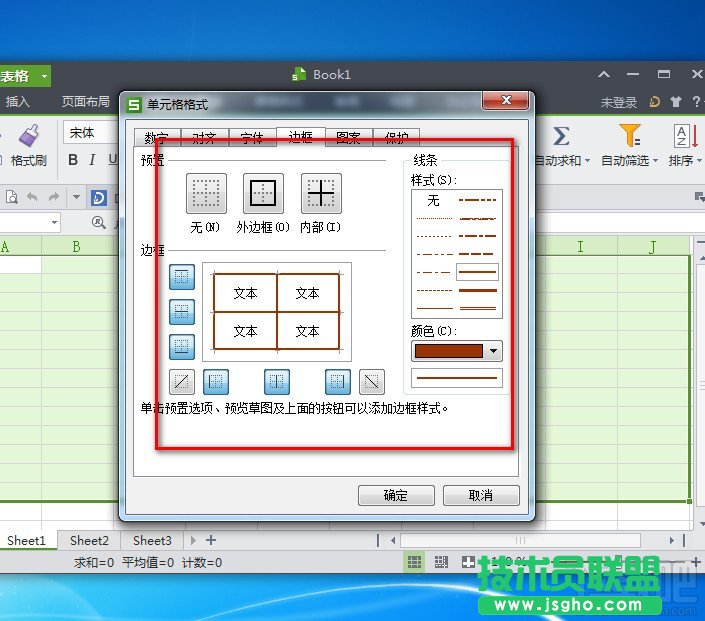
Task: Toggle the vertical middle border button
Action: tap(277, 382)
